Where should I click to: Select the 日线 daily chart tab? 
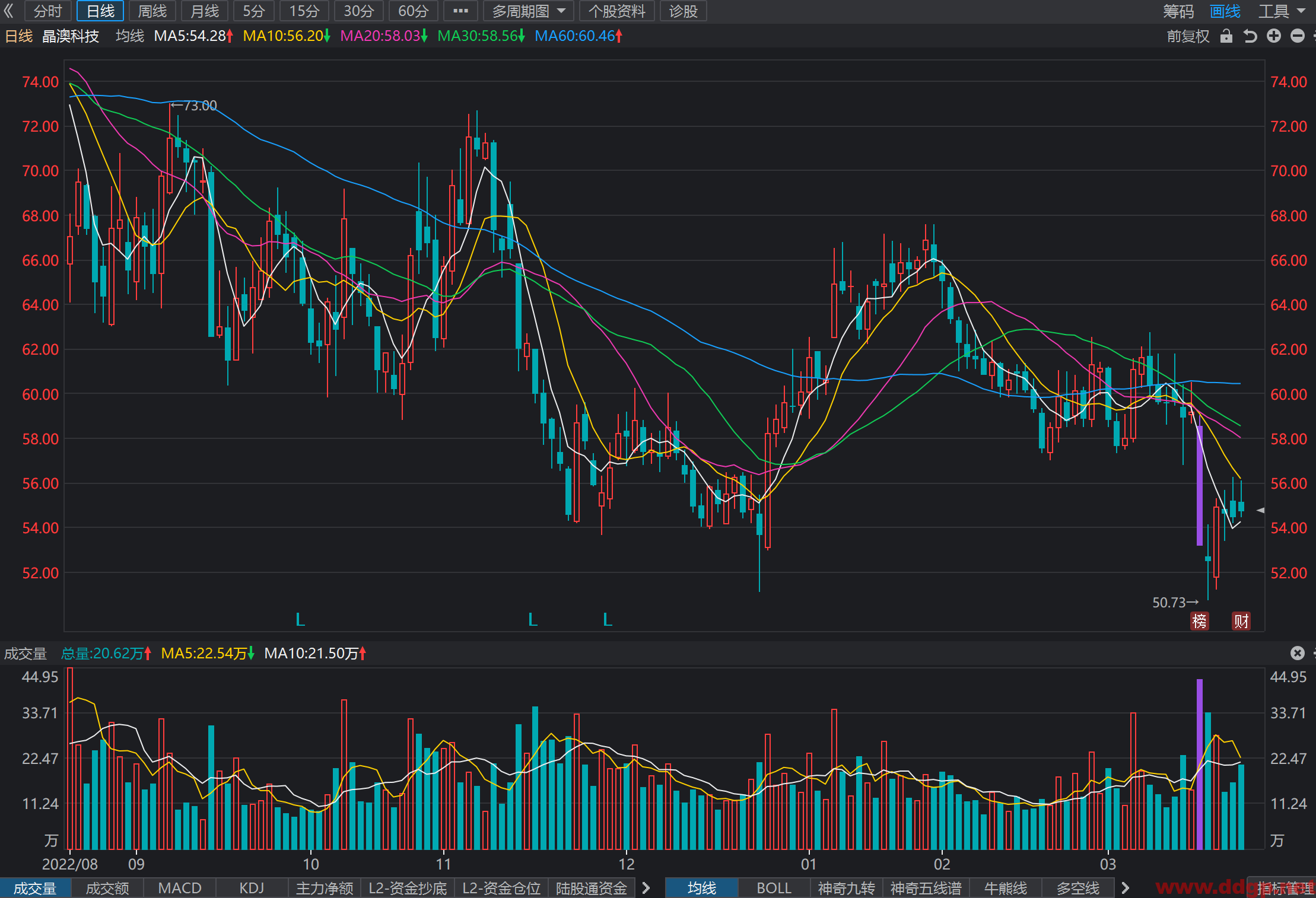click(x=100, y=11)
